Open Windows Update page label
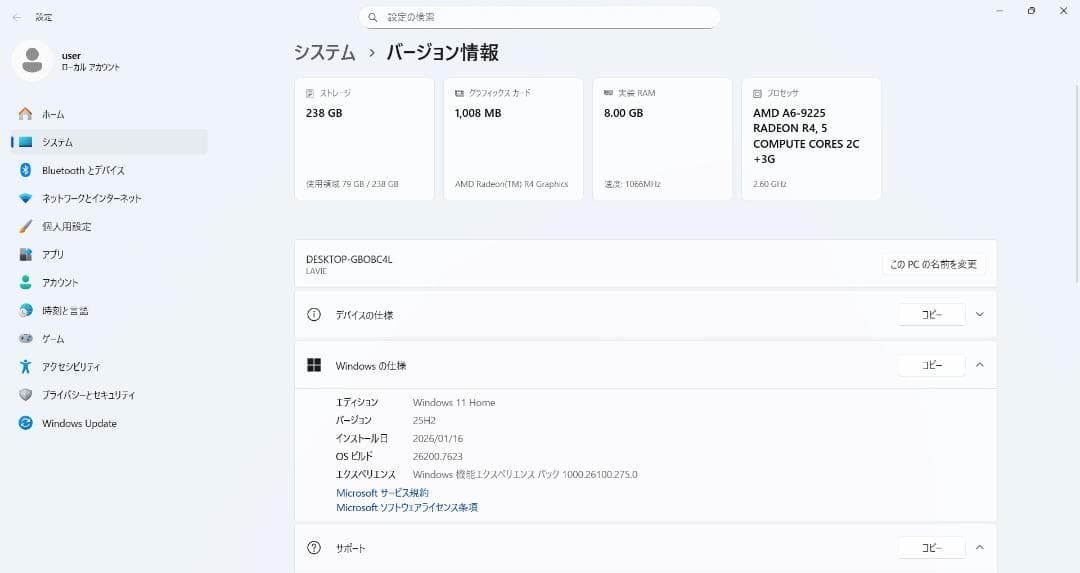Screen dimensions: 1080x573 [x=79, y=424]
